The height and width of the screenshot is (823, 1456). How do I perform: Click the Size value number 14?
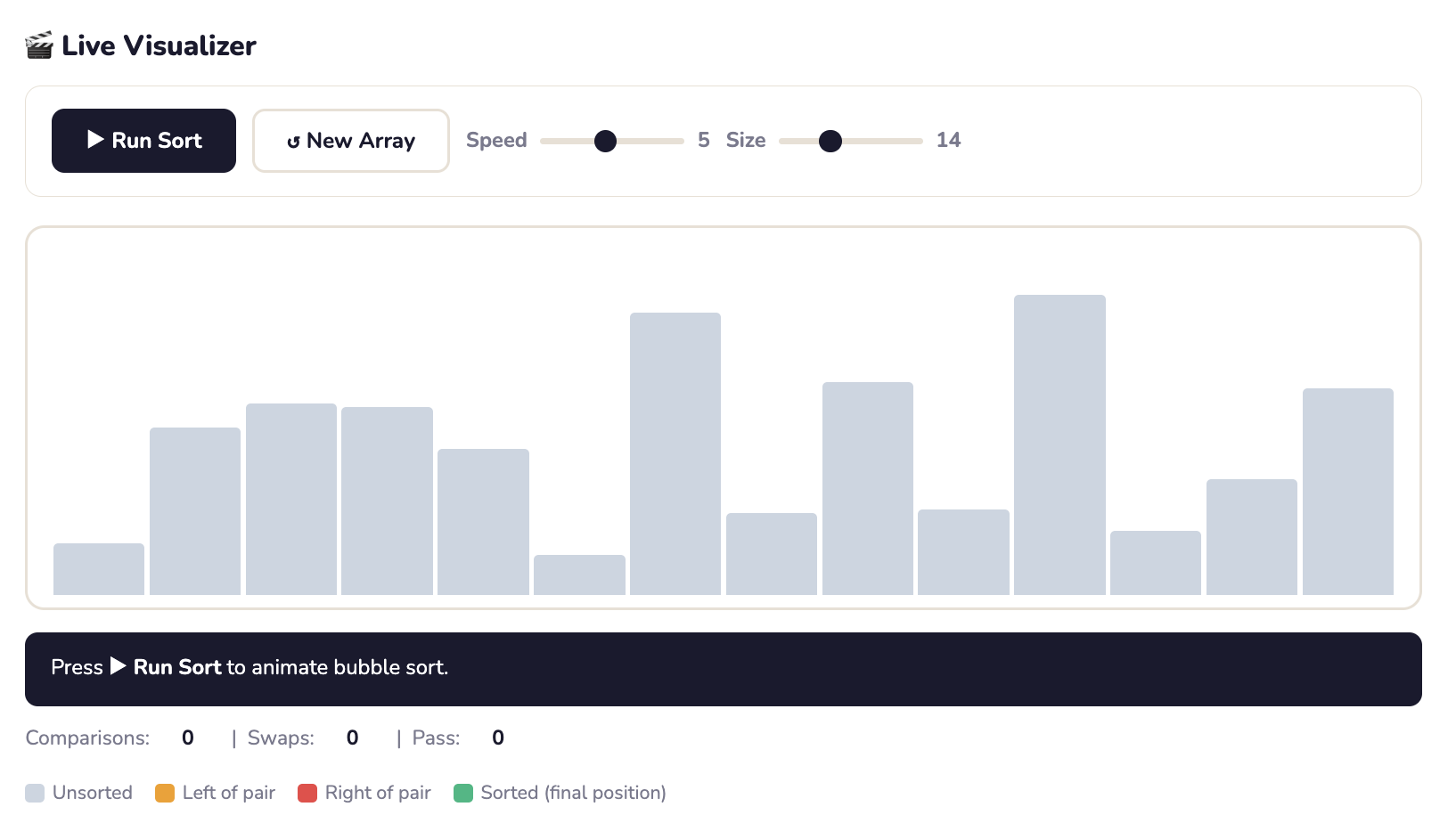[x=948, y=140]
